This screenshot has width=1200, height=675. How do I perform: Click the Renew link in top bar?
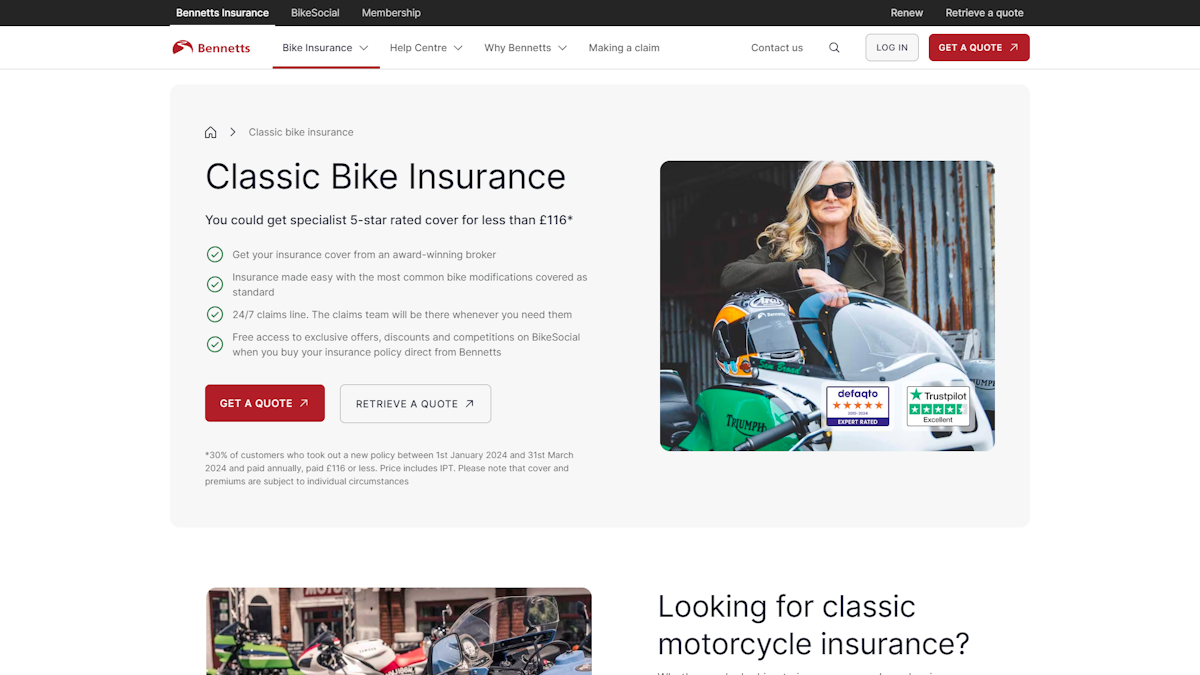pos(907,13)
